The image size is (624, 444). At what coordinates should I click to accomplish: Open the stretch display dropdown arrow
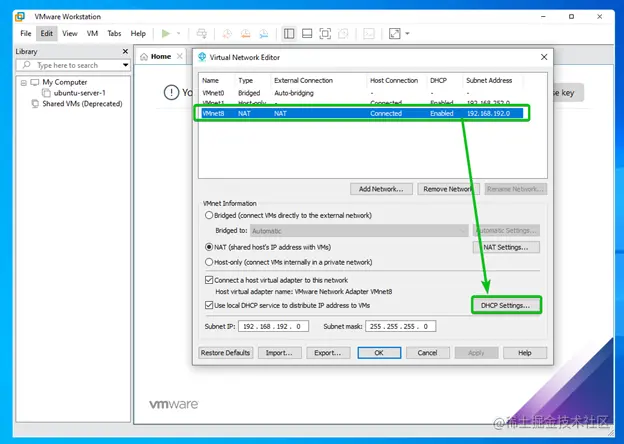point(407,34)
